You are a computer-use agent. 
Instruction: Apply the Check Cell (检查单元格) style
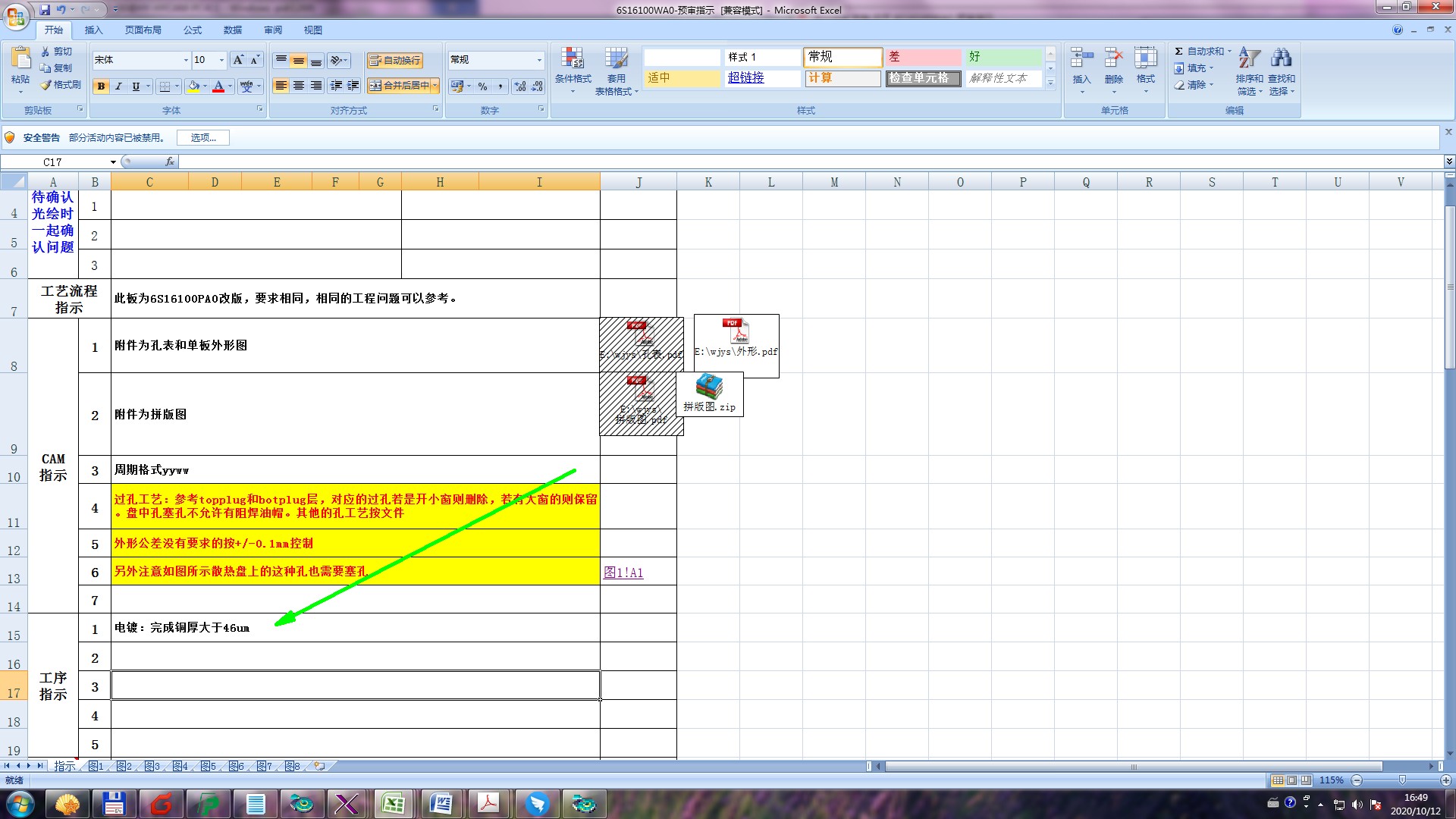click(923, 78)
